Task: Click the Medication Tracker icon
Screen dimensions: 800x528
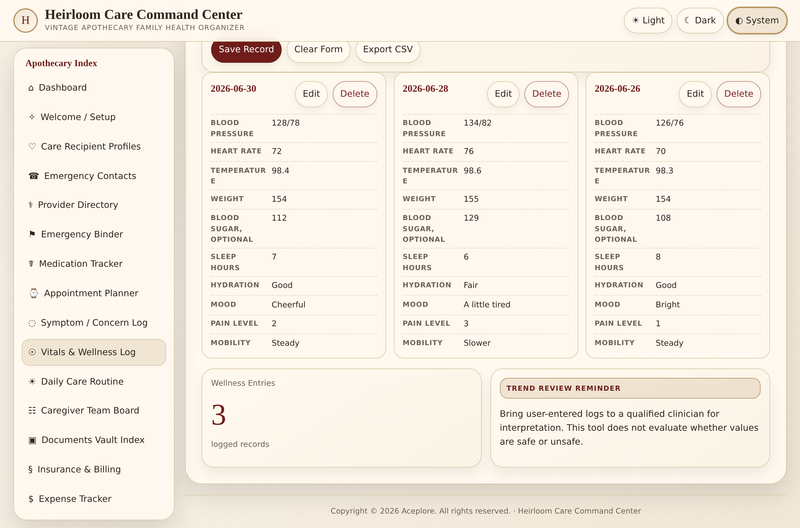Action: [x=31, y=264]
